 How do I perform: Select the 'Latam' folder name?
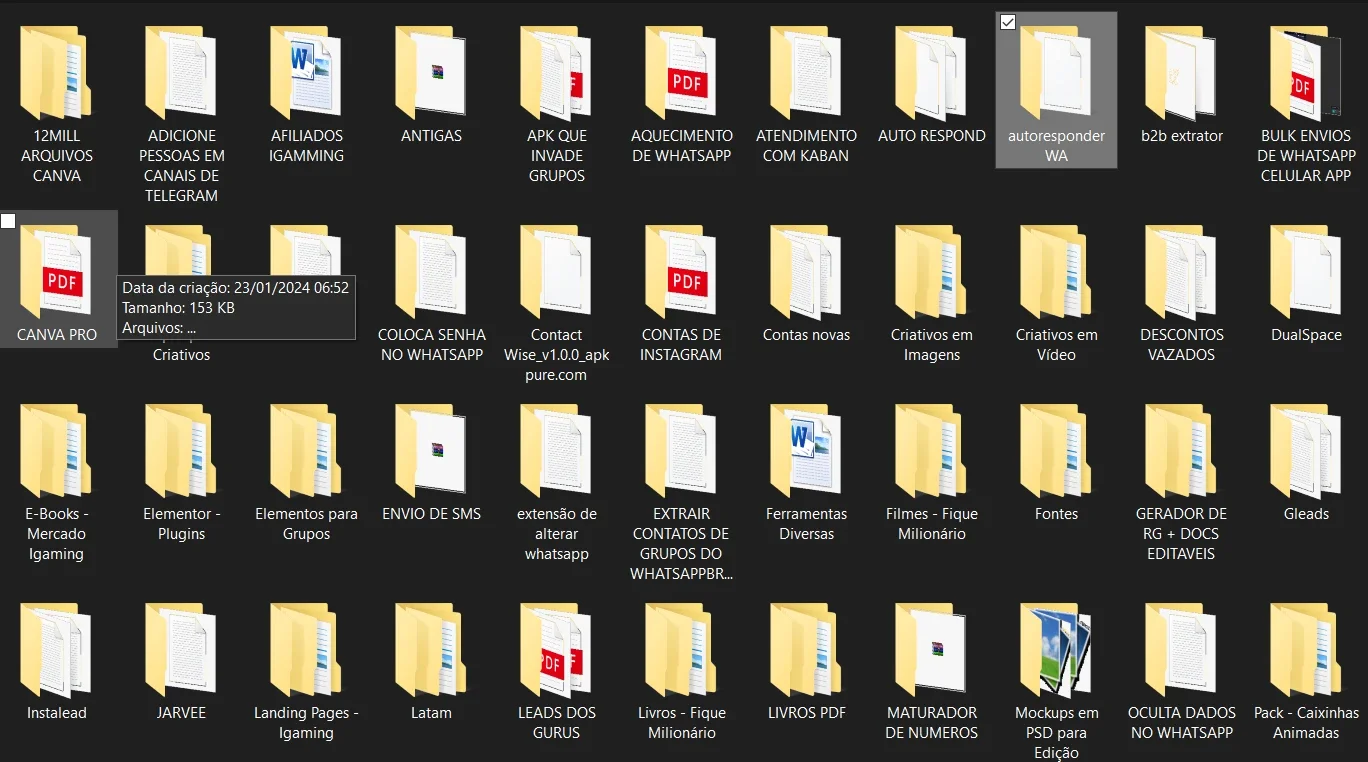pos(431,713)
